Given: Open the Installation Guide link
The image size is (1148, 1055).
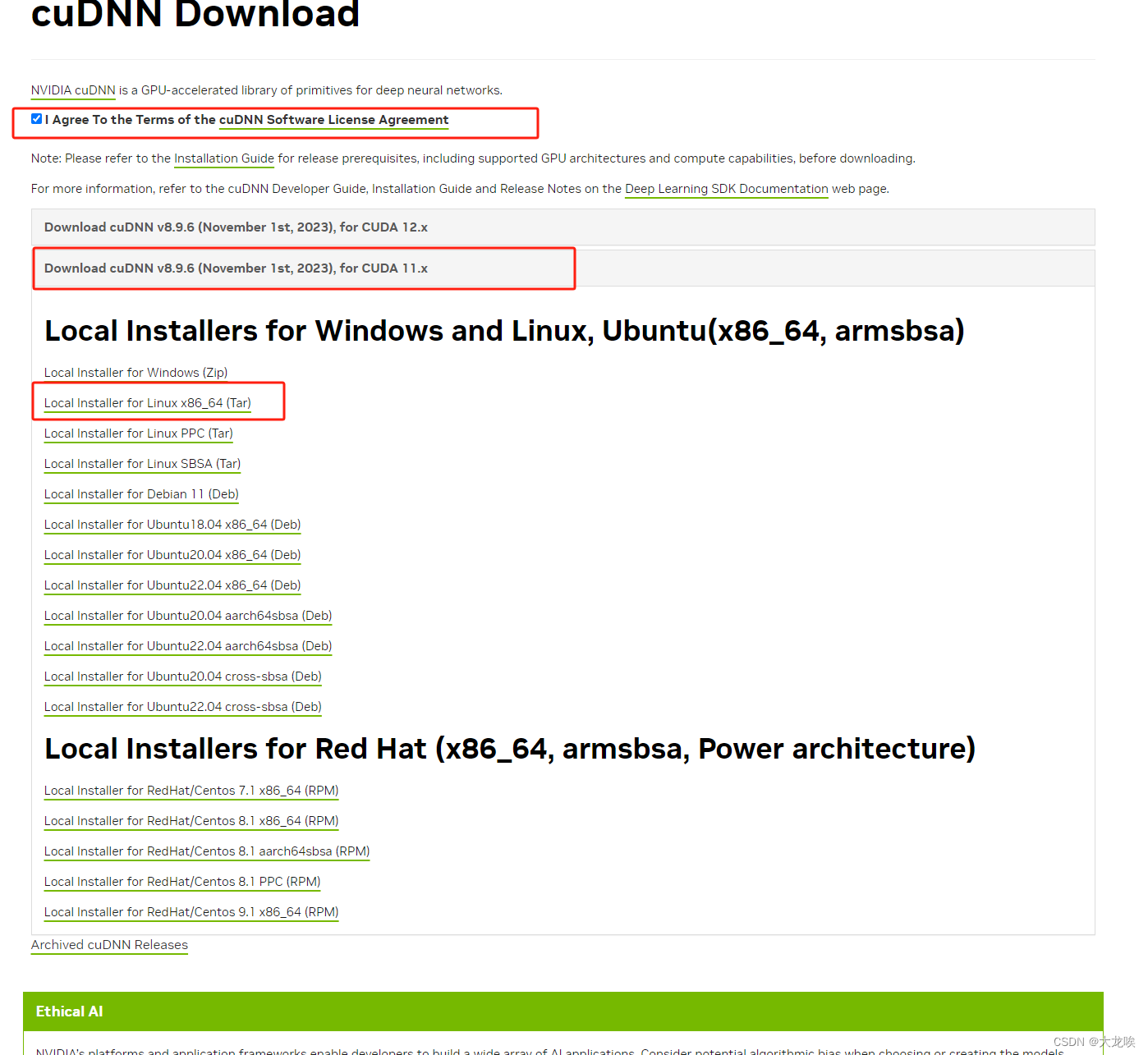Looking at the screenshot, I should pos(224,158).
